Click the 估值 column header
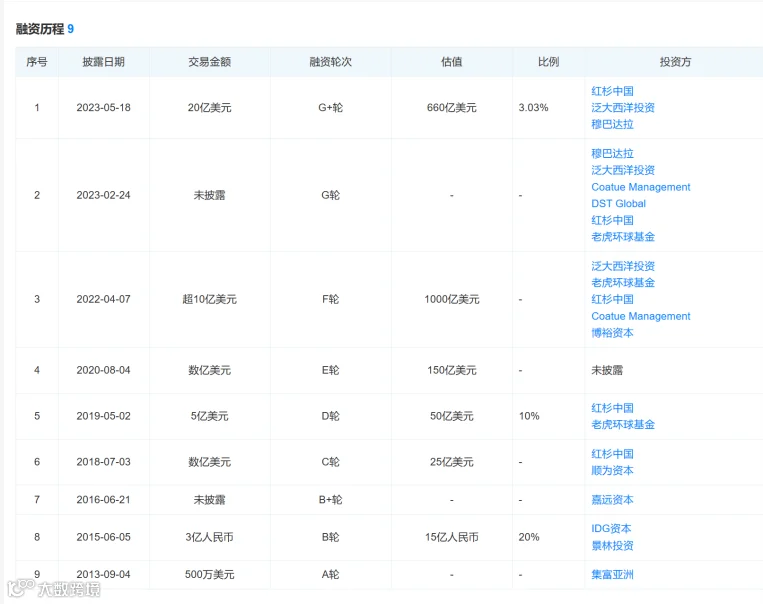 click(x=452, y=62)
